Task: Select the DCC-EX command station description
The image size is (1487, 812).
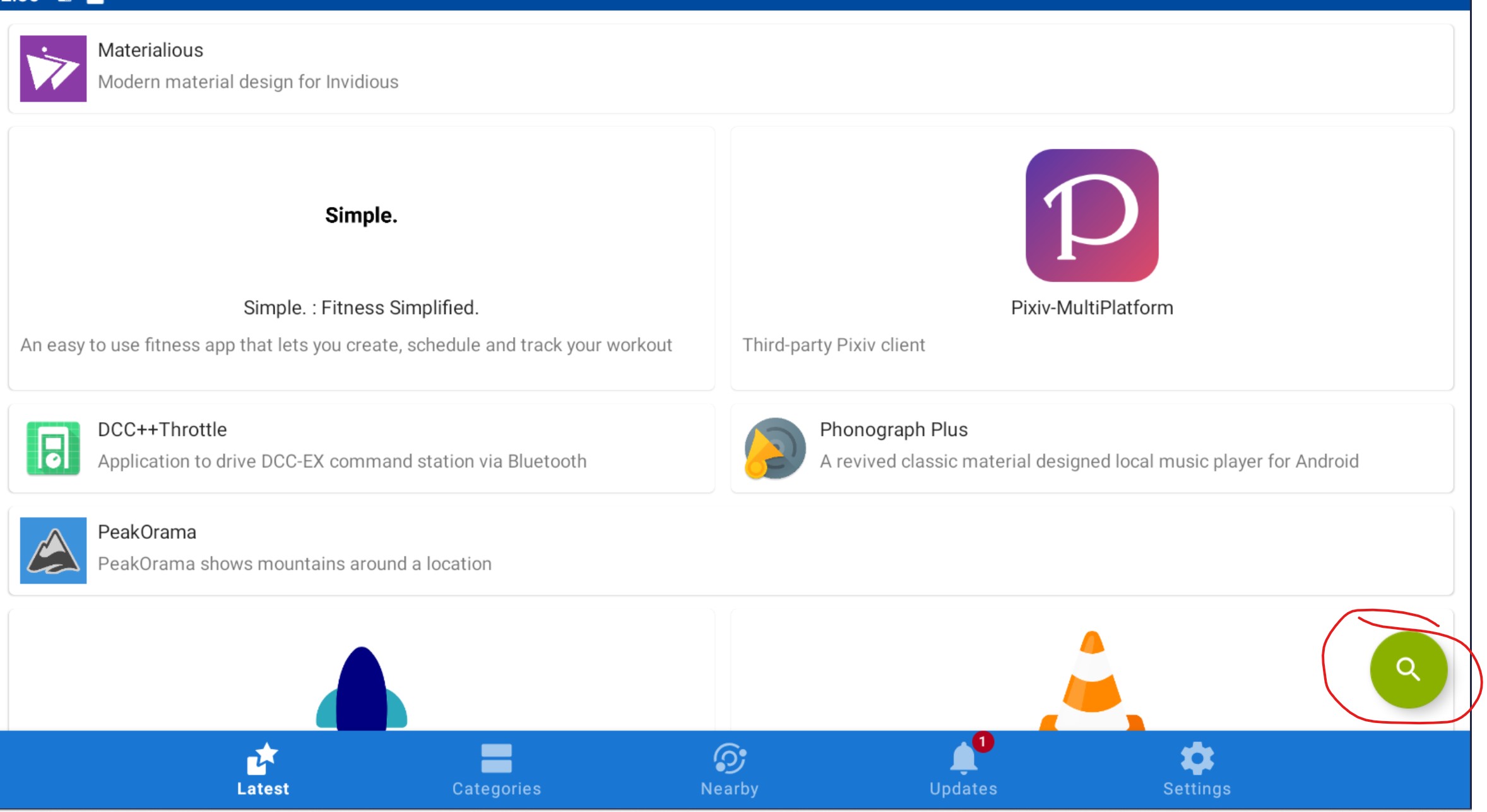Action: tap(342, 461)
